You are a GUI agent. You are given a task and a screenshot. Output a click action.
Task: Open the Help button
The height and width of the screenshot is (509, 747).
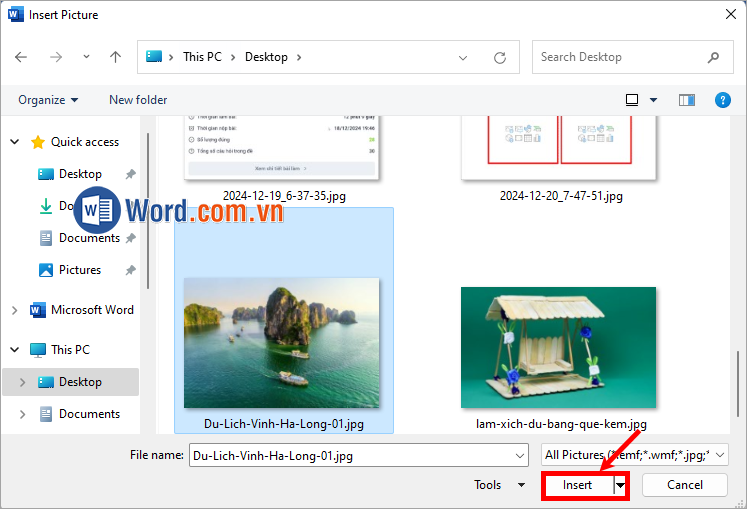(x=723, y=100)
